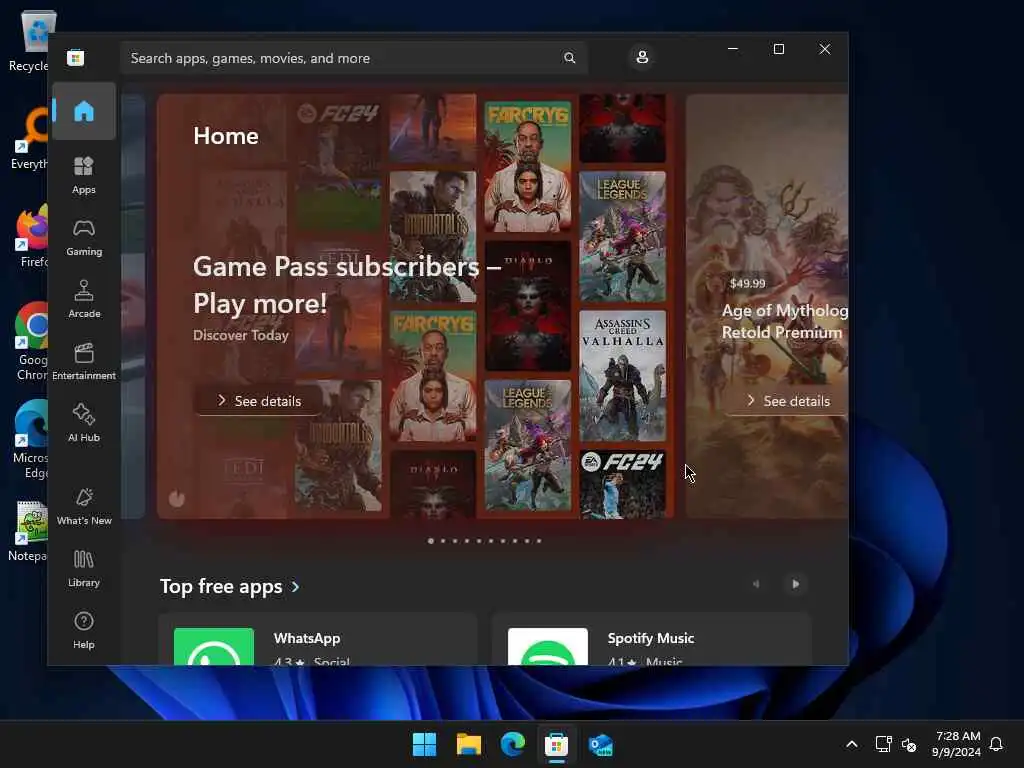Open the Spotify Music app card
This screenshot has height=768, width=1024.
pos(651,639)
